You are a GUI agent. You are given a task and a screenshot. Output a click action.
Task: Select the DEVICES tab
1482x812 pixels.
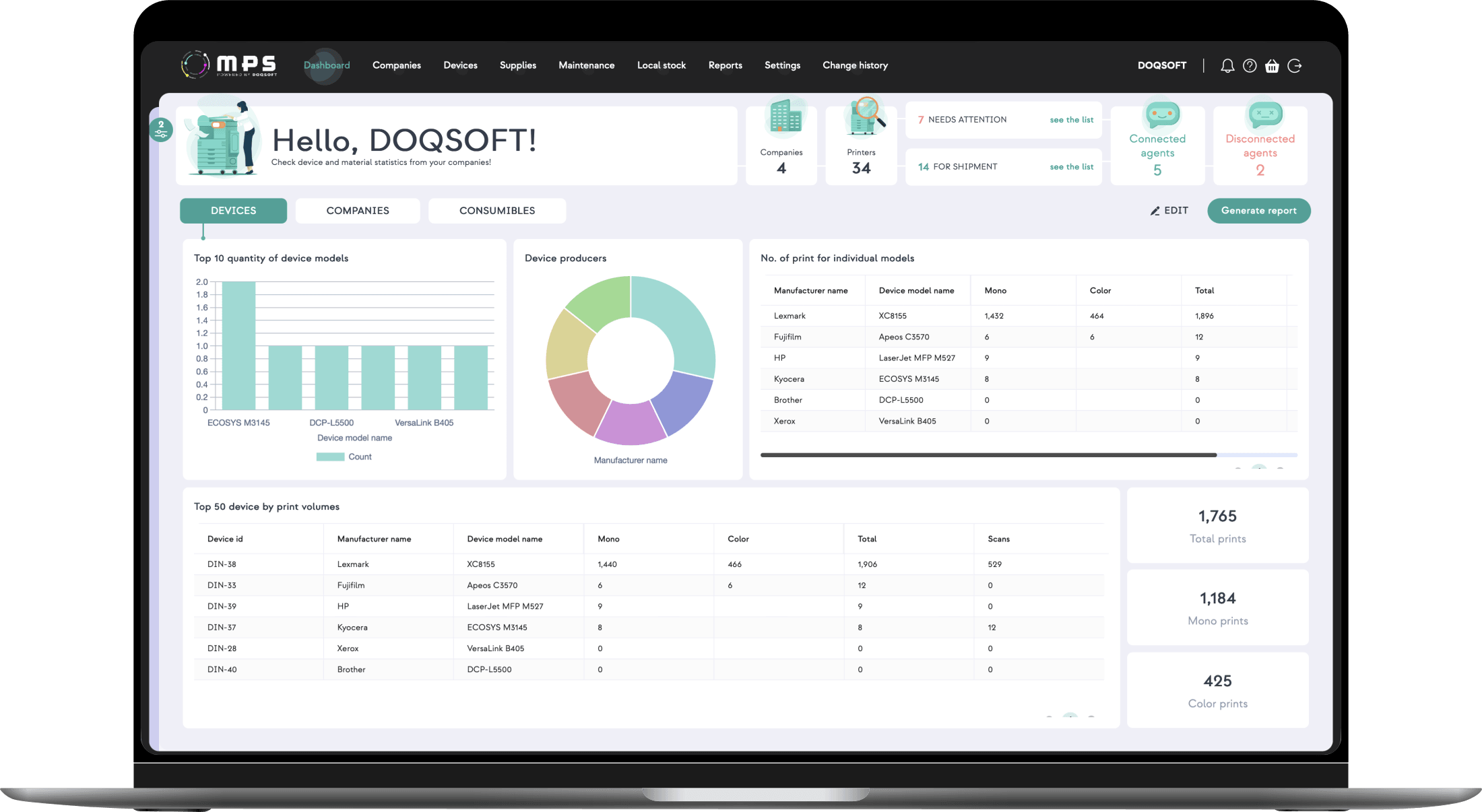coord(233,211)
